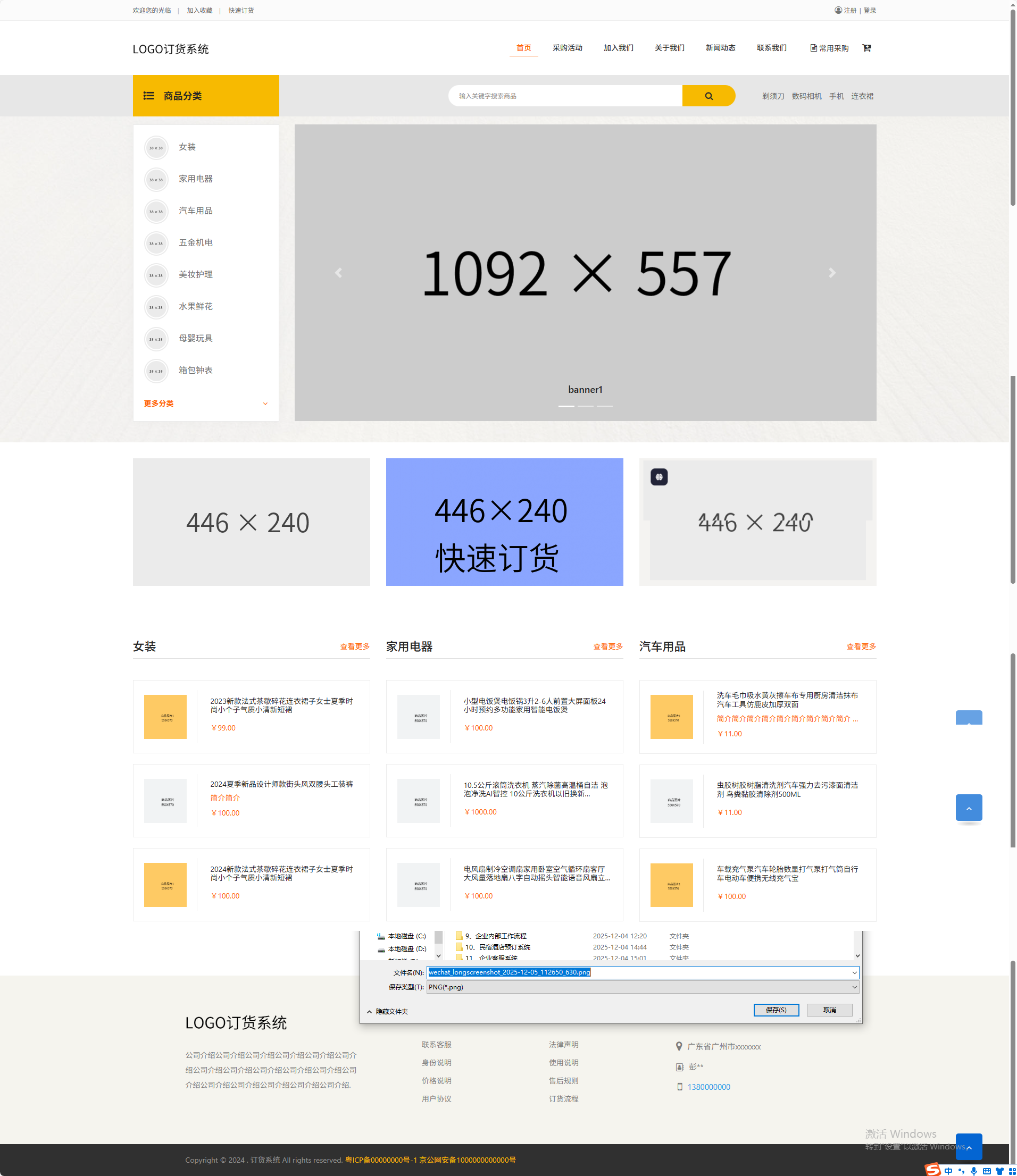Advance banner with the right arrow
This screenshot has width=1017, height=1176.
(x=831, y=273)
